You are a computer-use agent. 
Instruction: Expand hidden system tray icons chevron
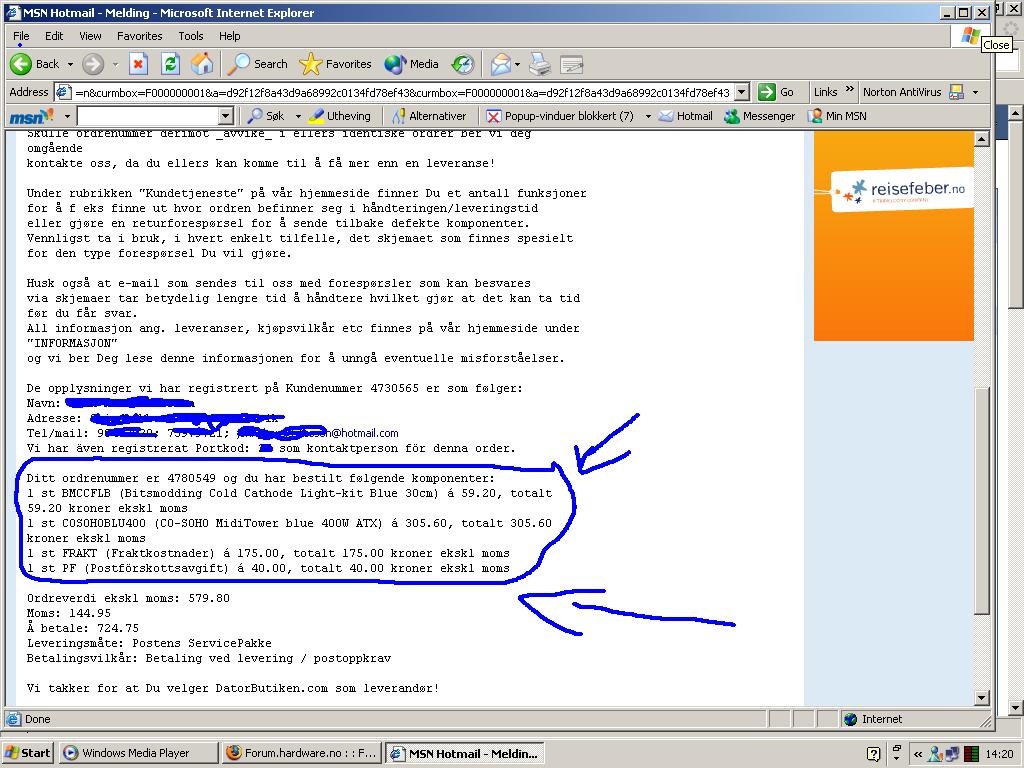(918, 754)
